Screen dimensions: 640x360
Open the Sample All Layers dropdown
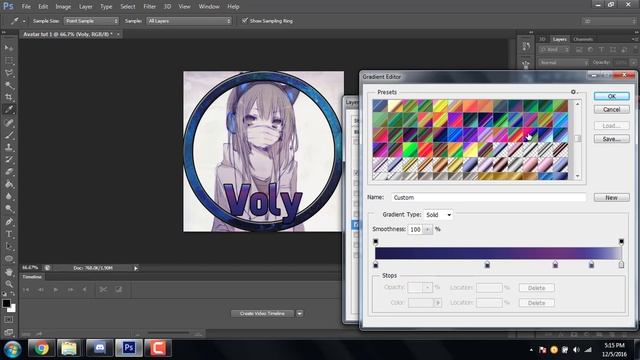[189, 21]
